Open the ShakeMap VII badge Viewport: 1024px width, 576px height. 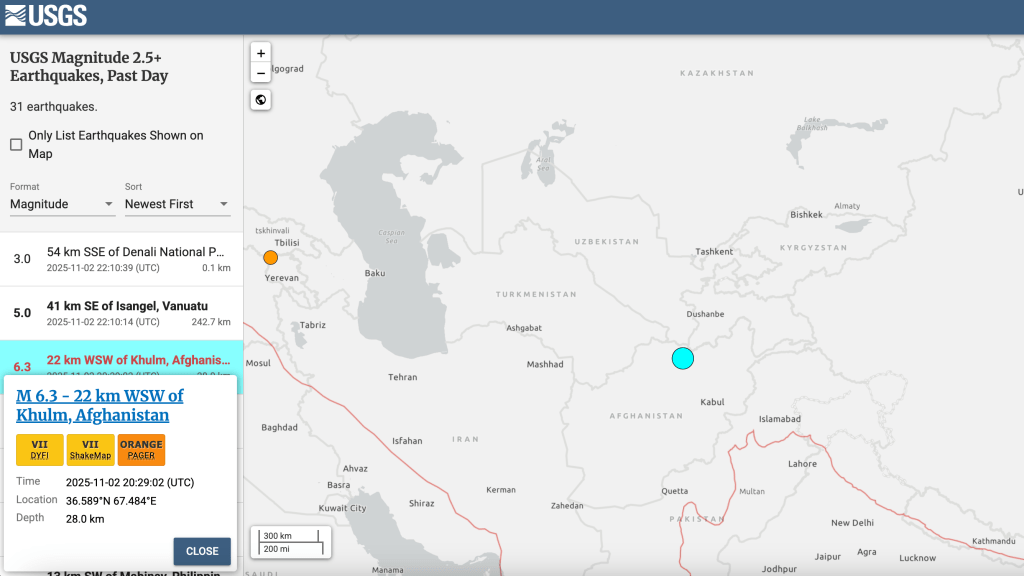click(x=91, y=450)
